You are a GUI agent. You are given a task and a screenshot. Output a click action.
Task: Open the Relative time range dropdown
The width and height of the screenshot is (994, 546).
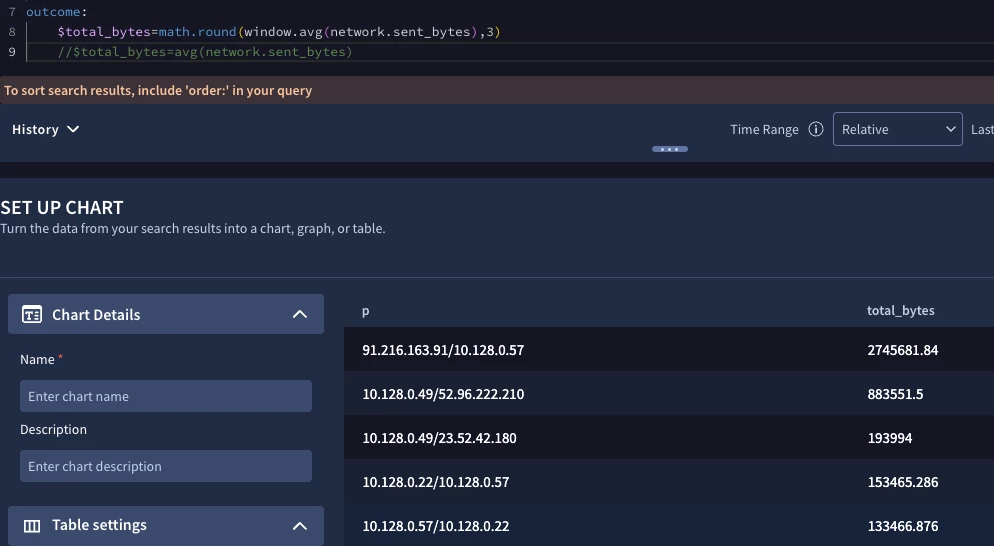click(898, 129)
